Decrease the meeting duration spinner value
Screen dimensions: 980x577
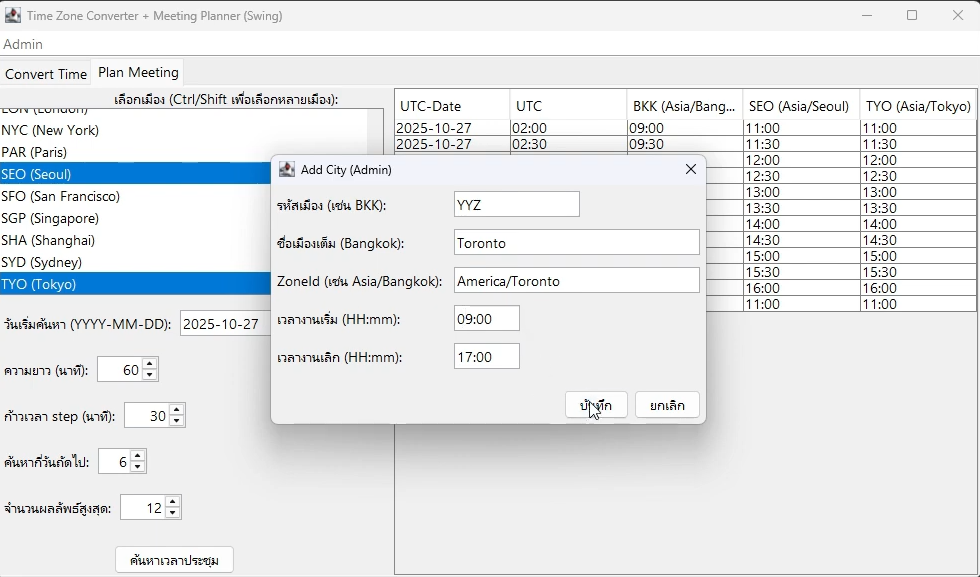150,375
